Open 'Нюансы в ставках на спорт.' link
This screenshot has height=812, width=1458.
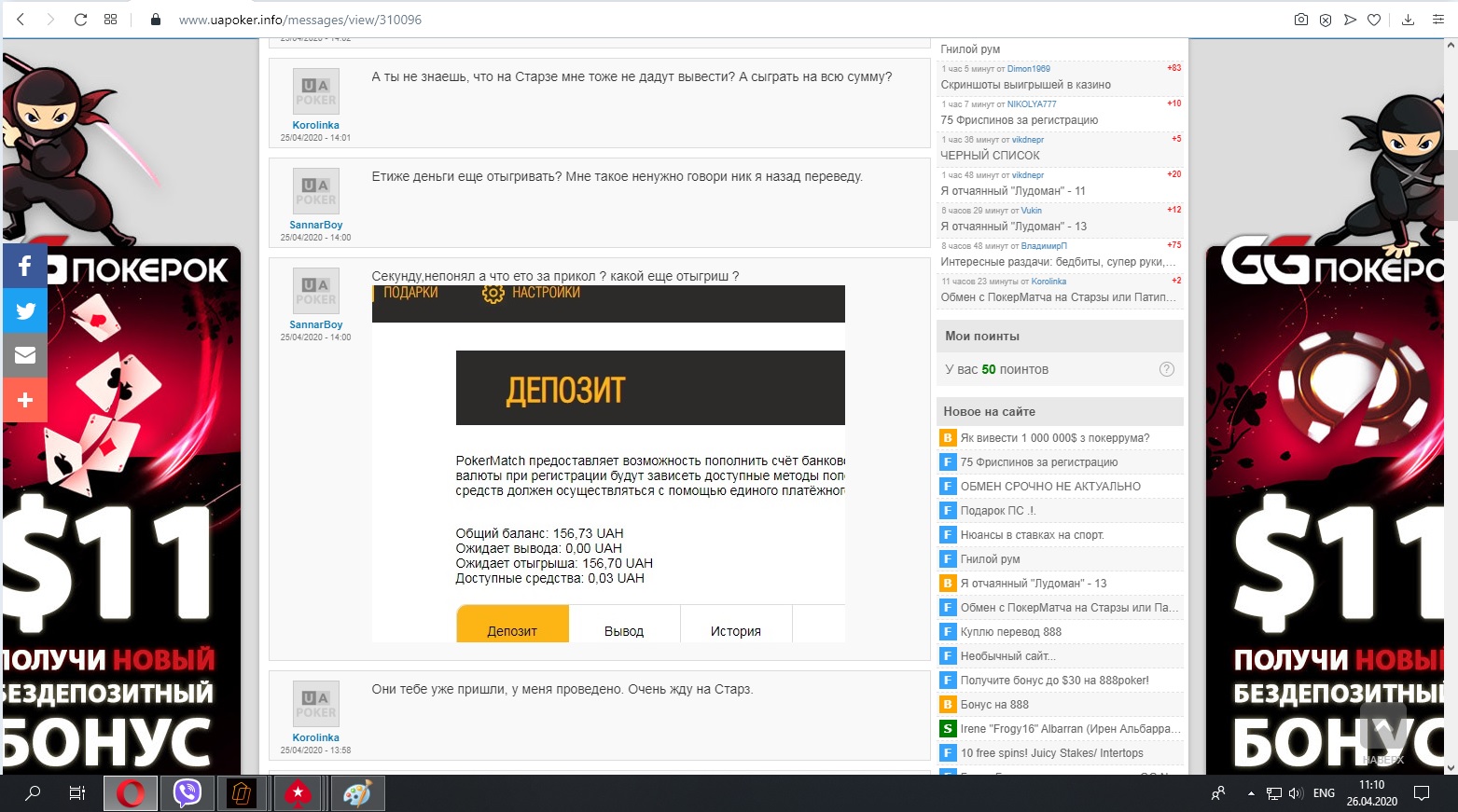(x=1033, y=535)
